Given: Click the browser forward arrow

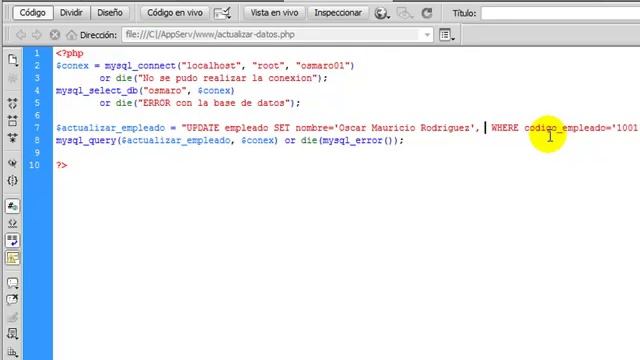Looking at the screenshot, I should [37, 35].
